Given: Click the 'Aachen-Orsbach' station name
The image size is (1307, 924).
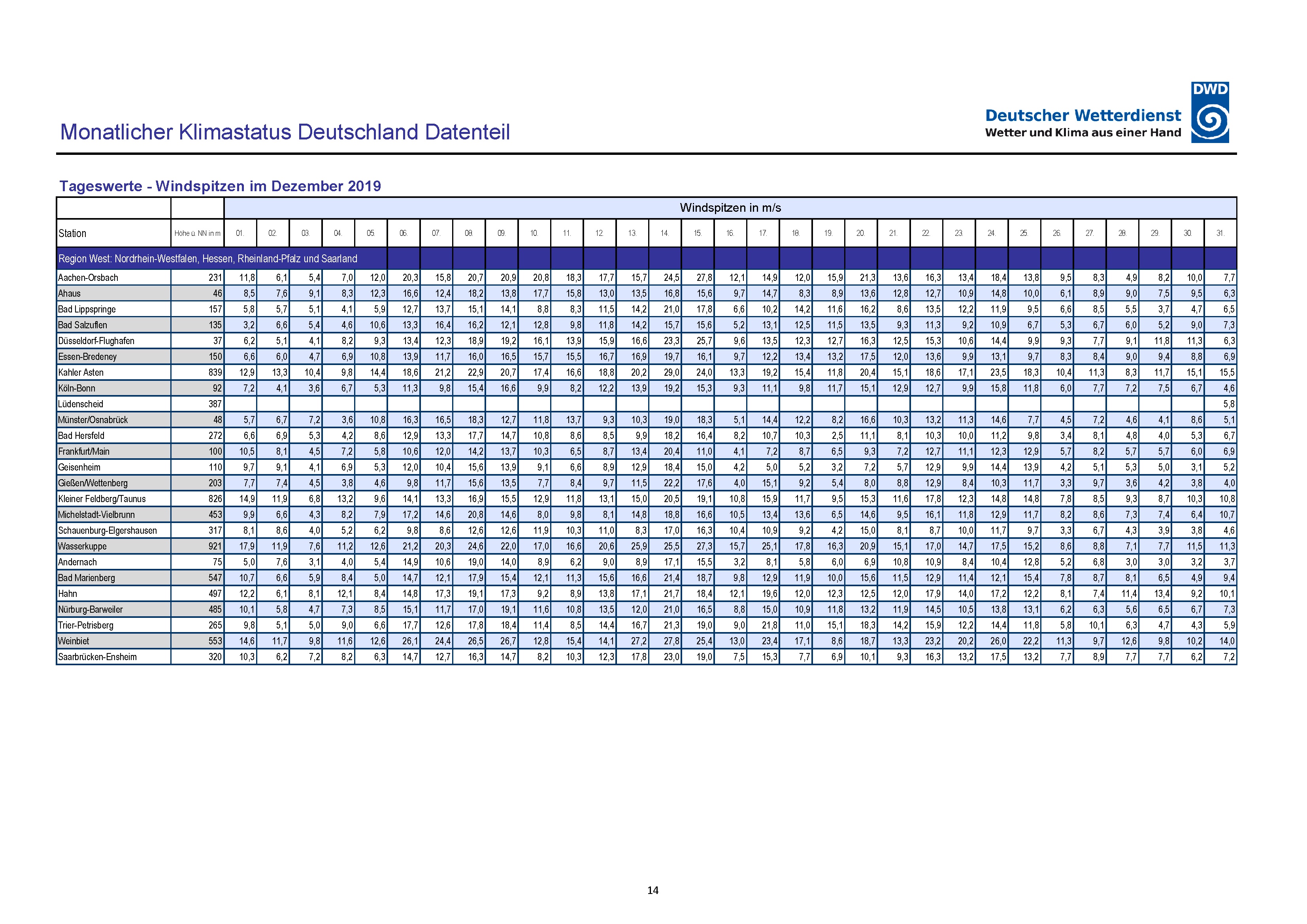Looking at the screenshot, I should [x=88, y=278].
